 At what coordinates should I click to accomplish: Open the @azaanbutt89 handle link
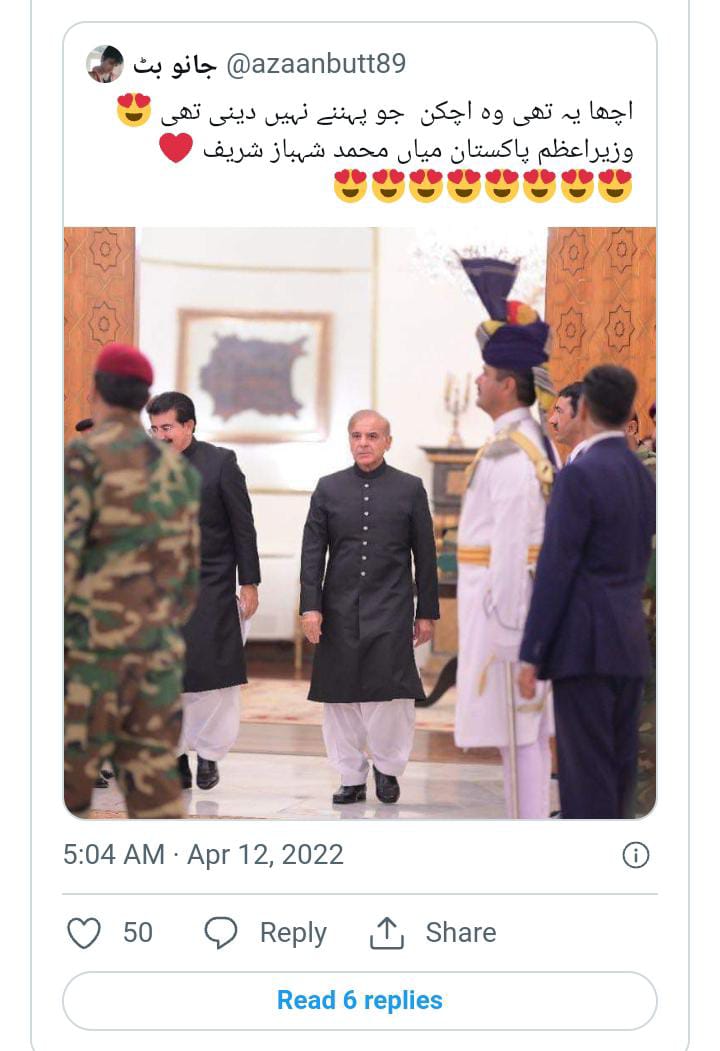click(316, 66)
